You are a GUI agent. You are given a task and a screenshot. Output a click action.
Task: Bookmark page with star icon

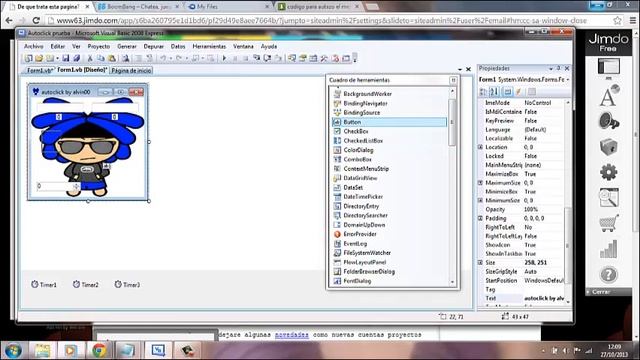click(x=618, y=20)
